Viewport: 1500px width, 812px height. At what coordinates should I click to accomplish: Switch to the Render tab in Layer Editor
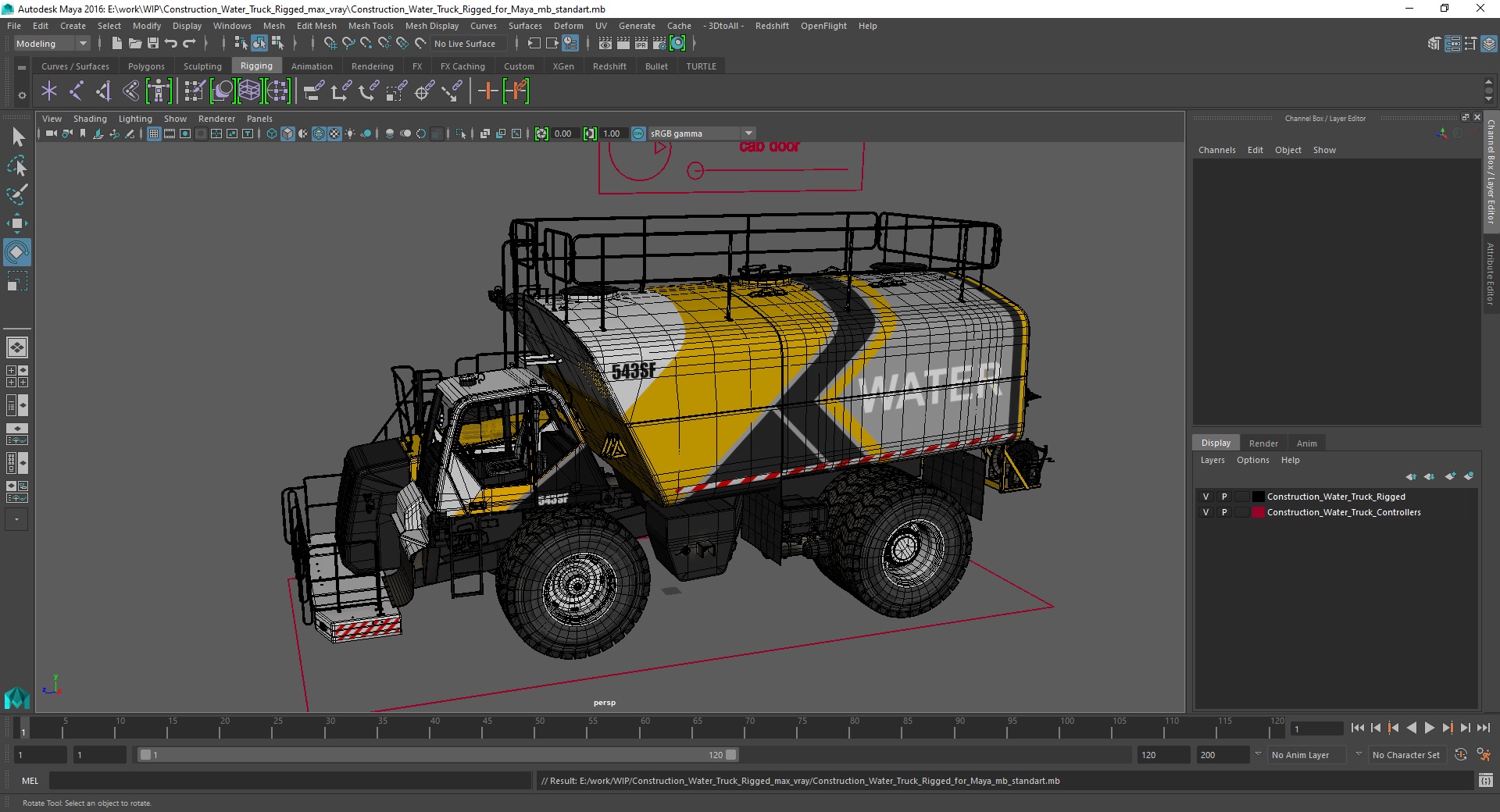pos(1263,443)
